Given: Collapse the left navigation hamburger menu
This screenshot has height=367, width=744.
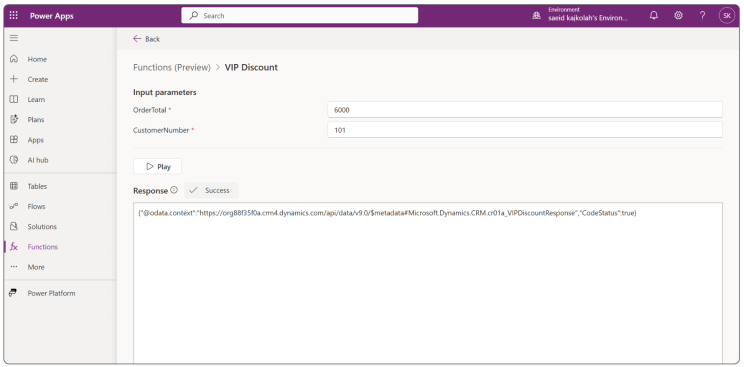Looking at the screenshot, I should click(x=14, y=38).
